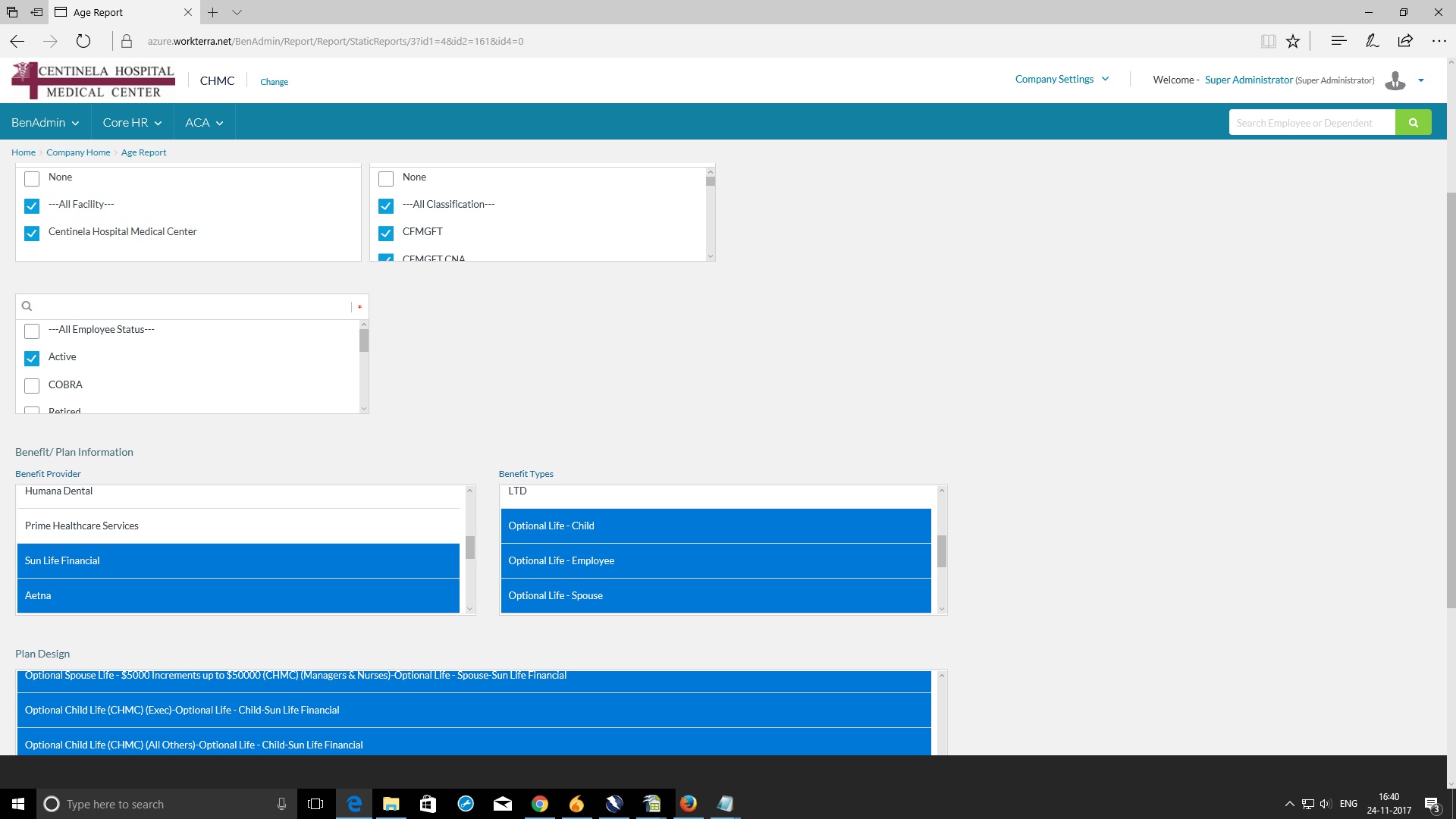Screen dimensions: 1456x819
Task: Add page to favorites star icon
Action: (1293, 41)
